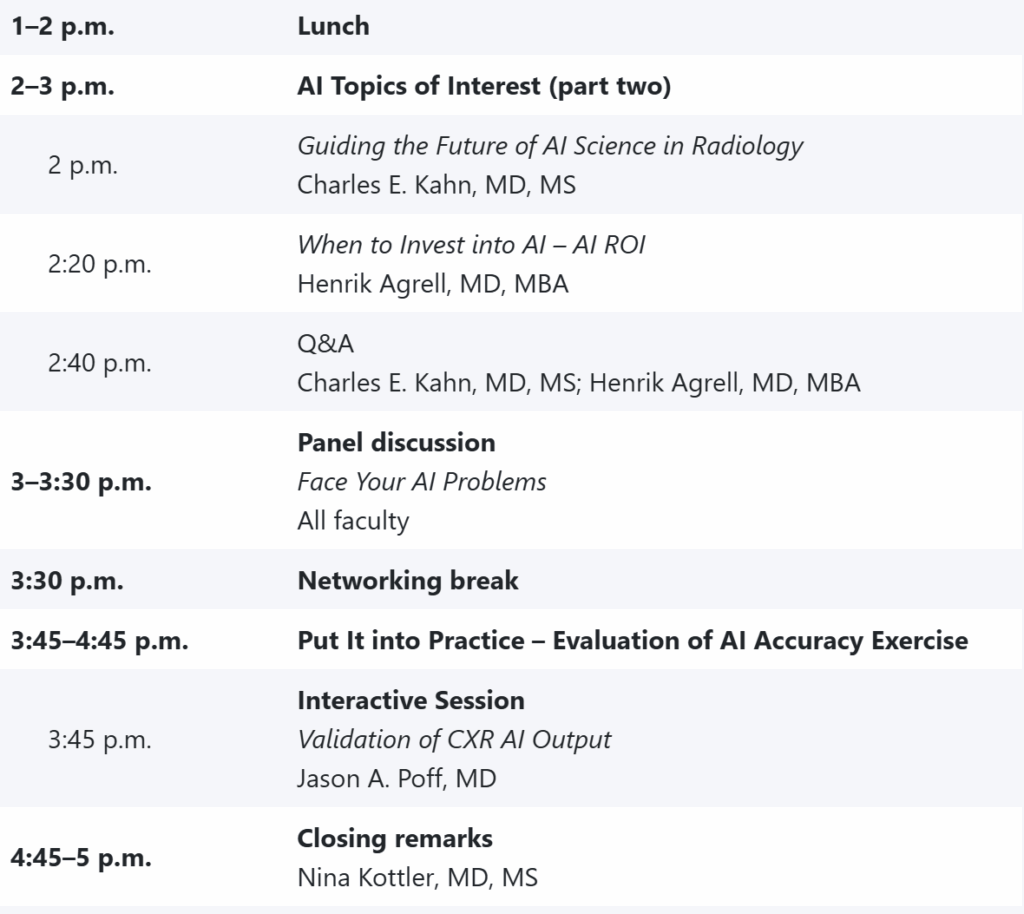Open Face Your AI Problems panel title
Image resolution: width=1024 pixels, height=914 pixels.
click(421, 481)
